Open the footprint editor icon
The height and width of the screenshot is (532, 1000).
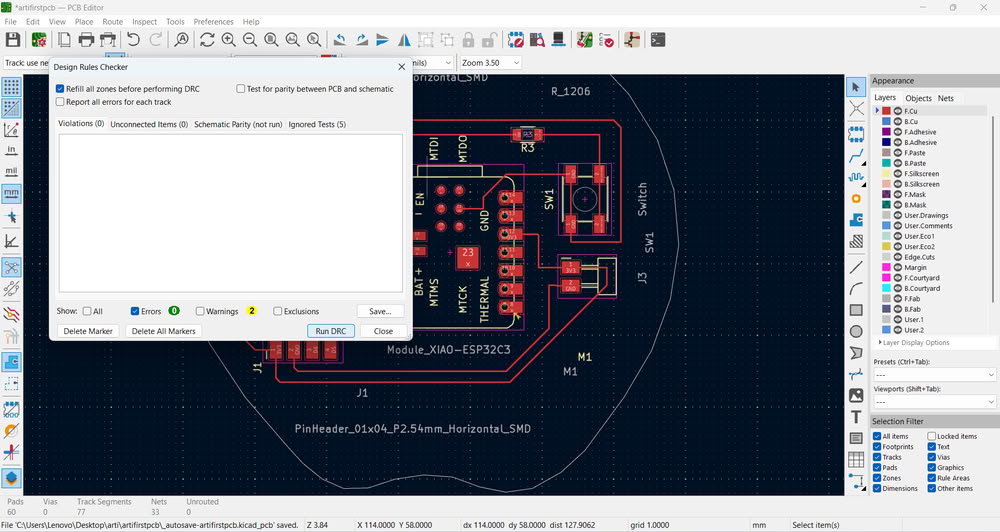coord(515,40)
